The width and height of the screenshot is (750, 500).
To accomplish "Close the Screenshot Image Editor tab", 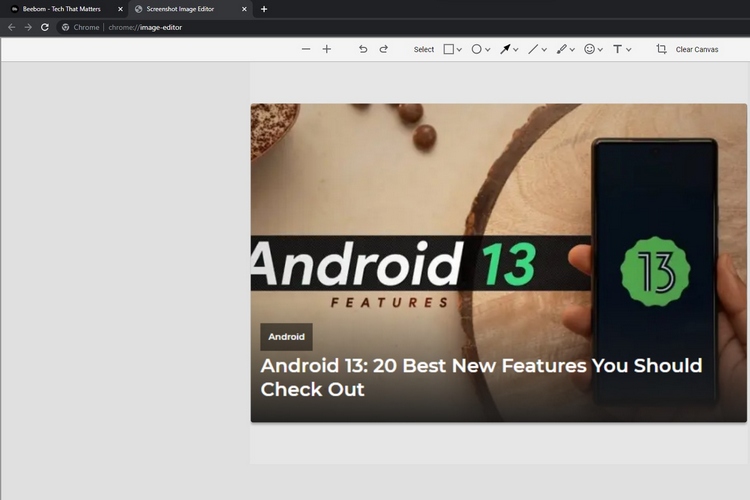I will [244, 9].
